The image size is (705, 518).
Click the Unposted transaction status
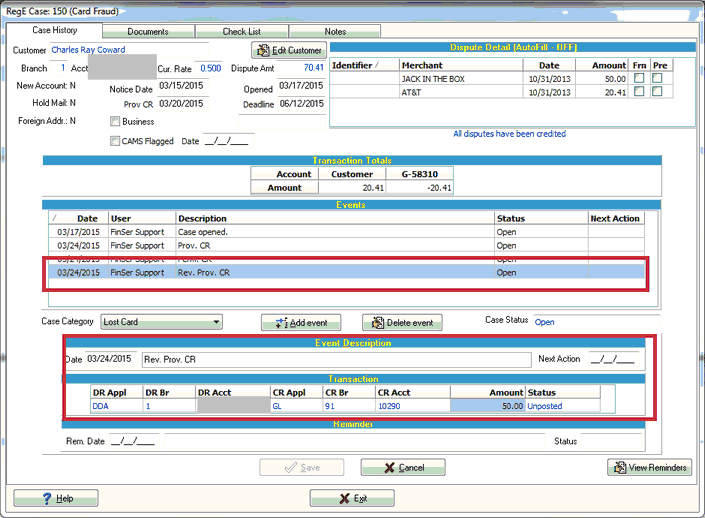(x=563, y=406)
